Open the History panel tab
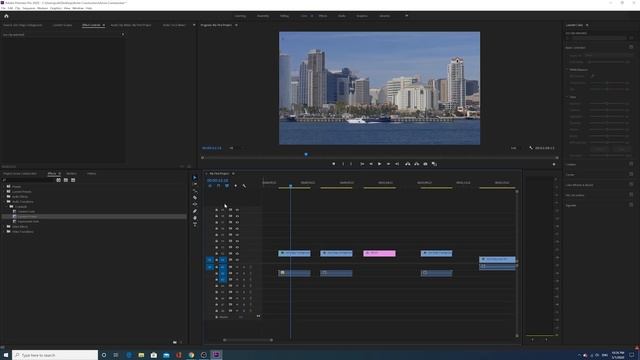The height and width of the screenshot is (360, 640). click(x=91, y=173)
